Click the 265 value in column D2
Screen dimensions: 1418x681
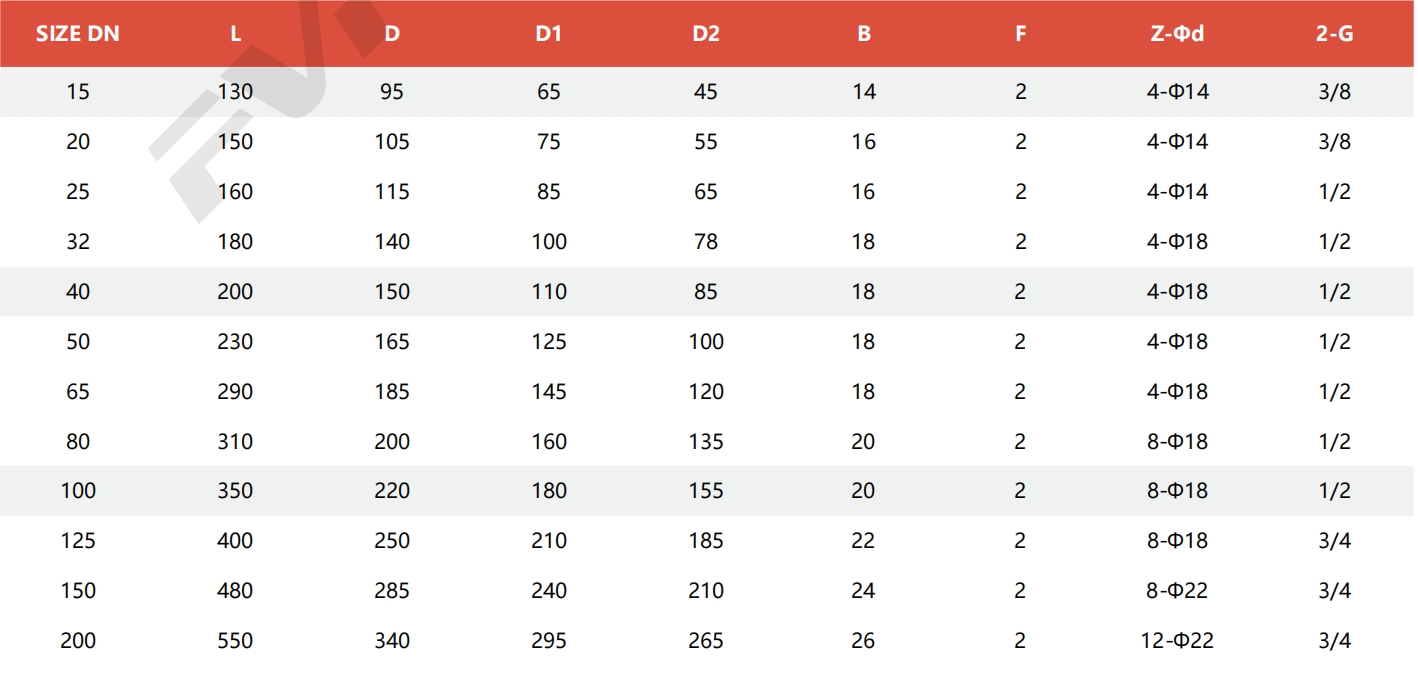(x=706, y=640)
